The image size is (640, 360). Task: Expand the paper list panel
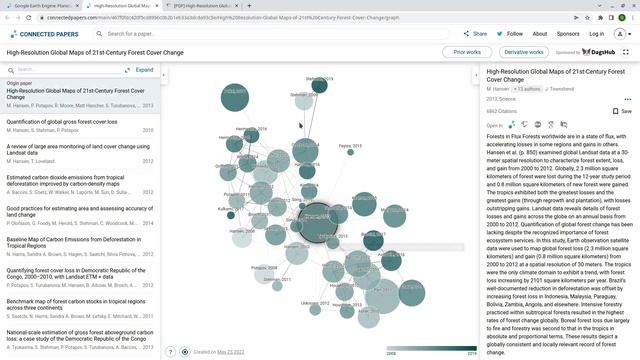139,70
